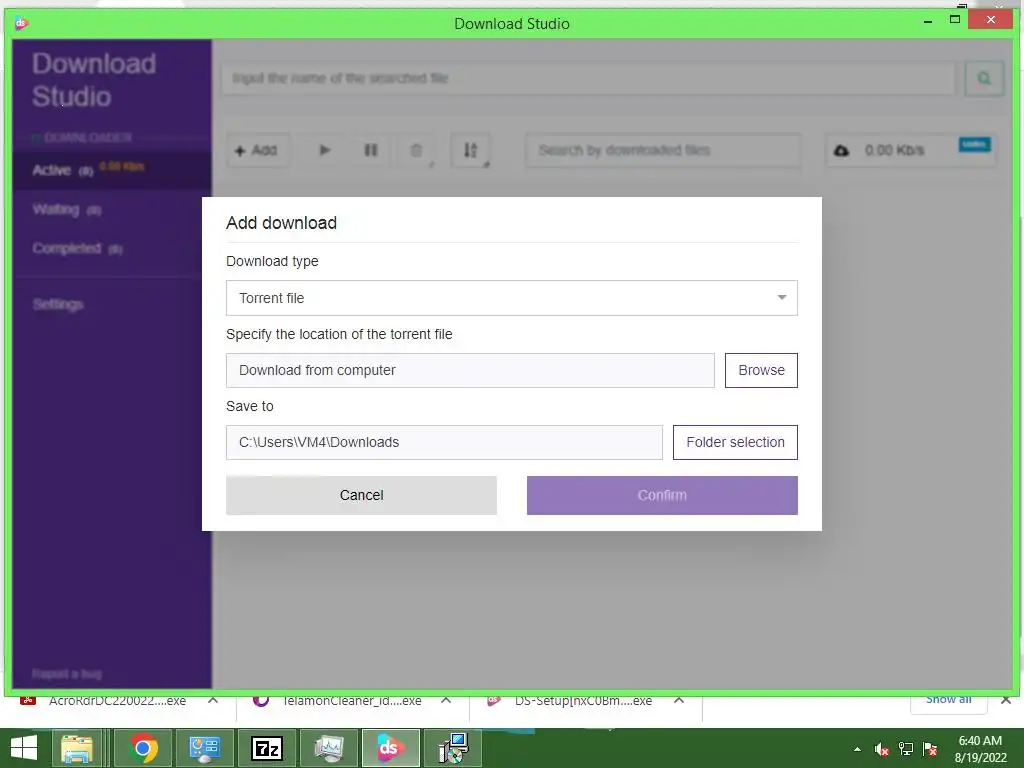Click the blue label next to speed
The height and width of the screenshot is (768, 1024).
(974, 144)
